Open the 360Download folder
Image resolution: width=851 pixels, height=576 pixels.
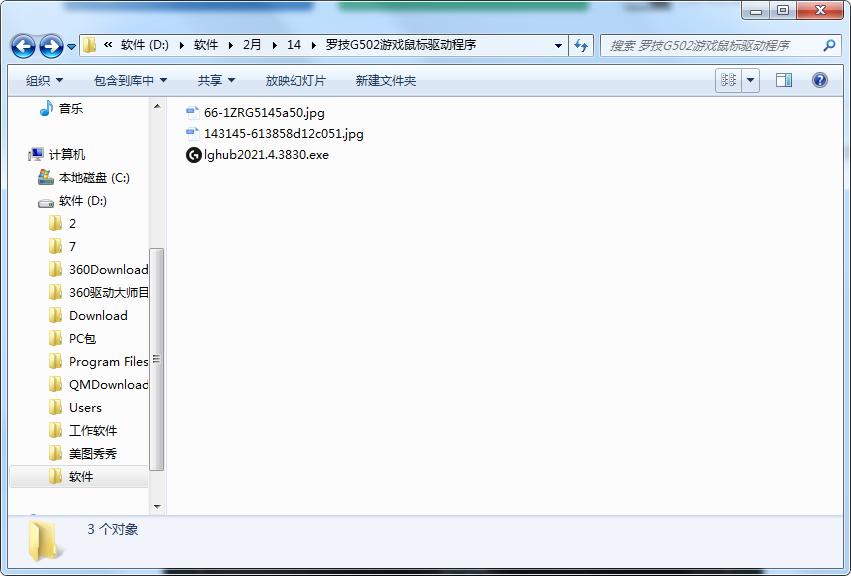click(x=108, y=270)
